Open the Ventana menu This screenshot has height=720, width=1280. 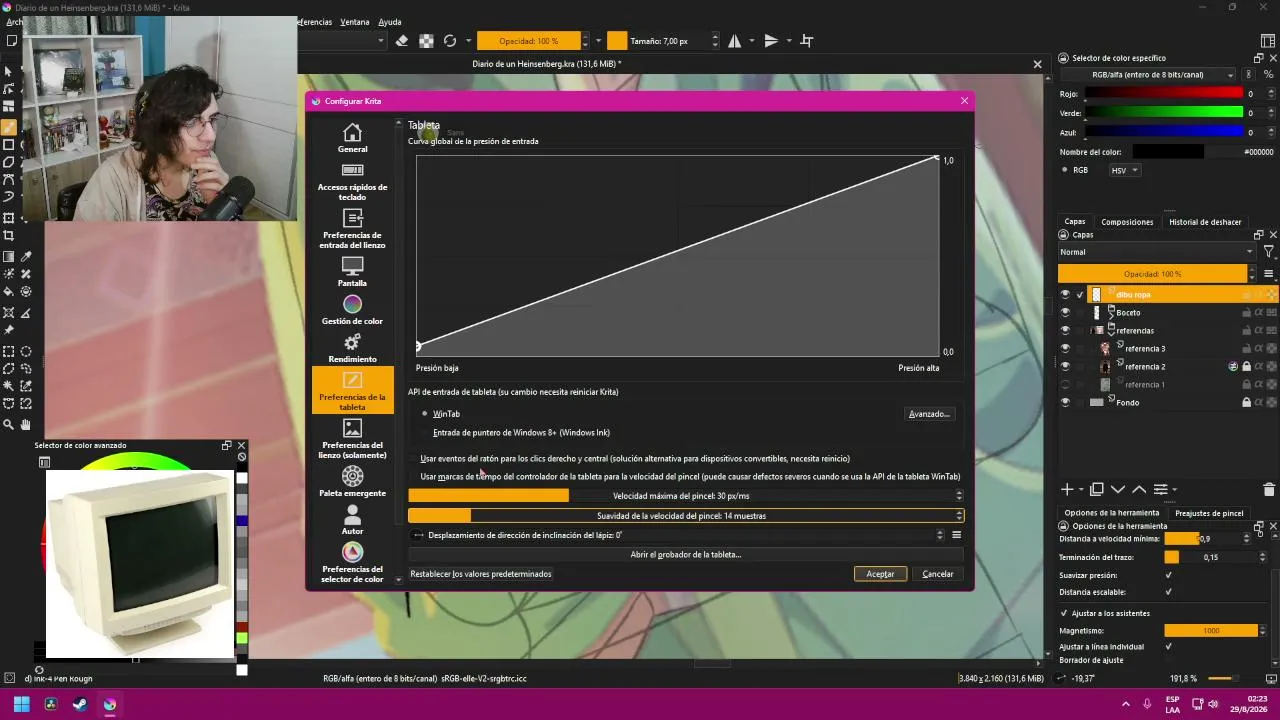355,22
